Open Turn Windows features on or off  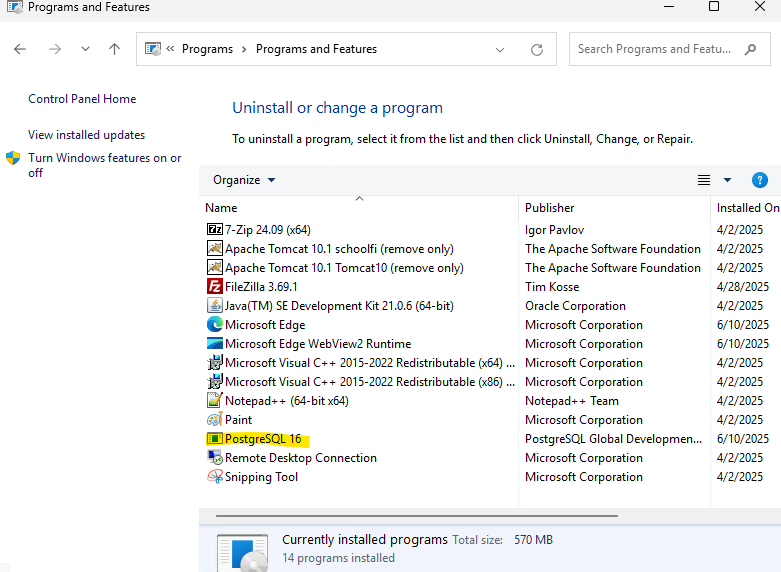[105, 165]
